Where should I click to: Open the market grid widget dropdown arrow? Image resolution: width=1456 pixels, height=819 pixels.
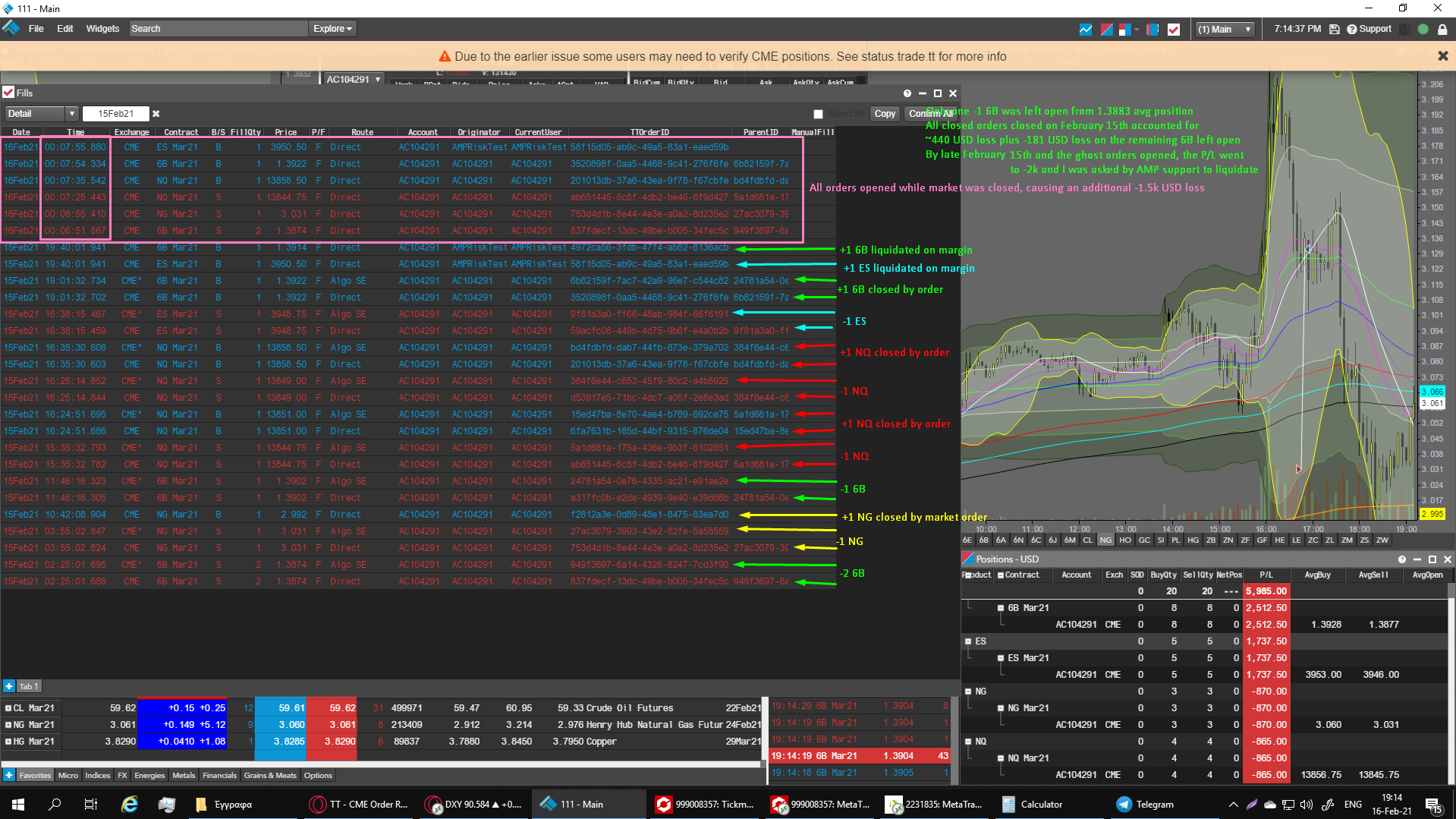pyautogui.click(x=1137, y=30)
